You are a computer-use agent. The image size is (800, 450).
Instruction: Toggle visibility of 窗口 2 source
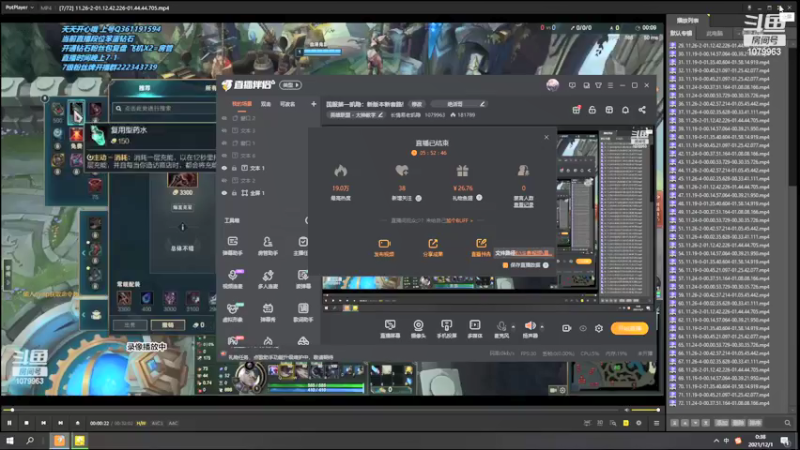pos(224,118)
